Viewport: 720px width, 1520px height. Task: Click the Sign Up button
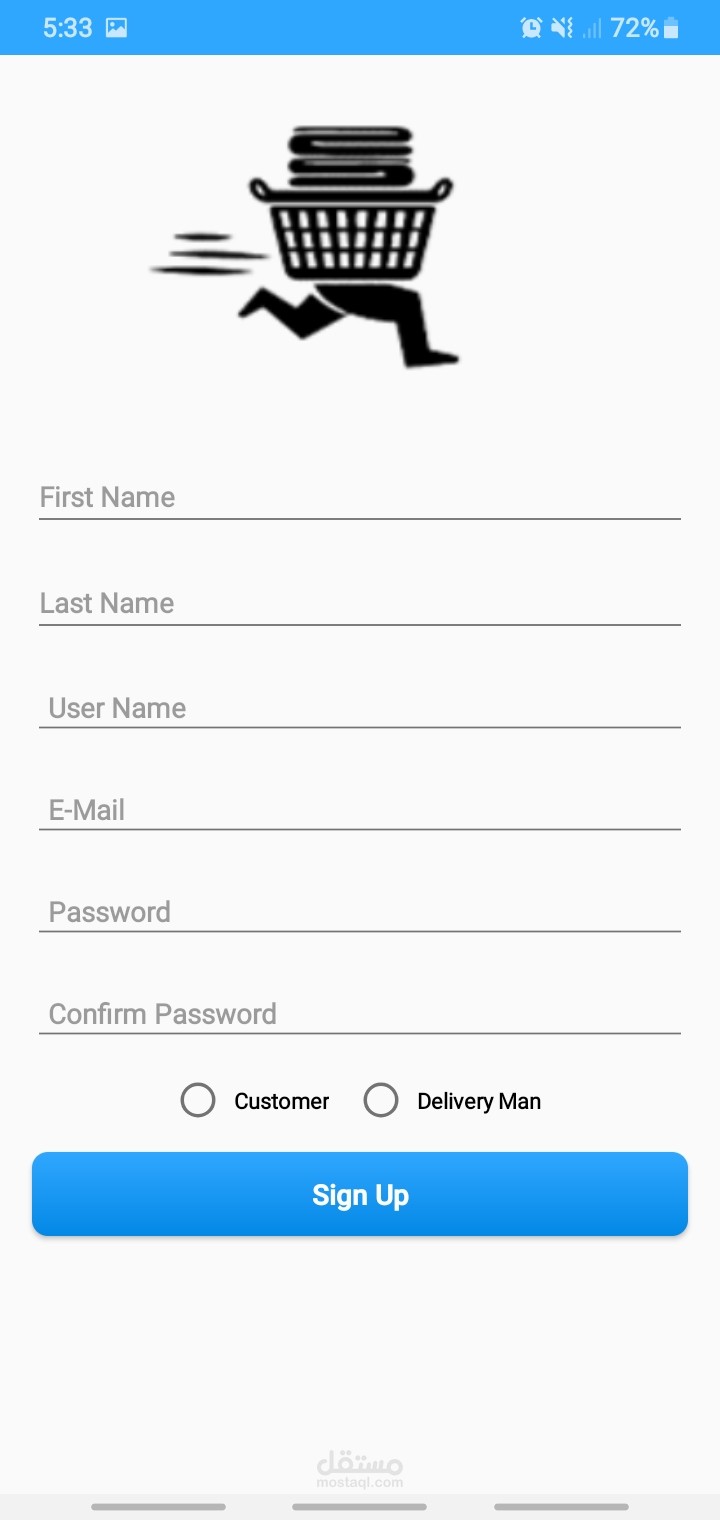[360, 1194]
